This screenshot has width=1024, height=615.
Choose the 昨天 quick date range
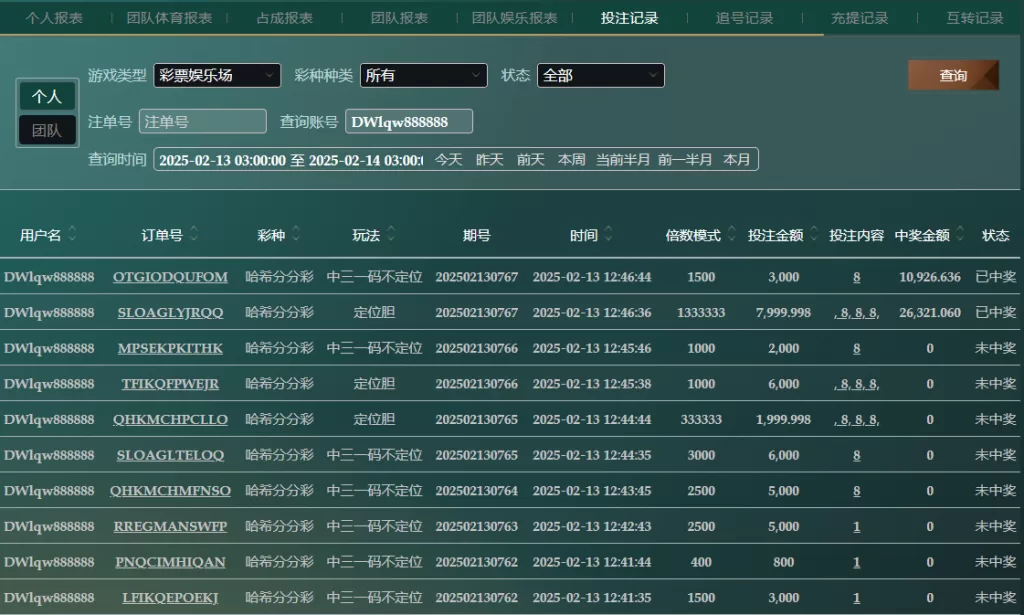tap(490, 160)
